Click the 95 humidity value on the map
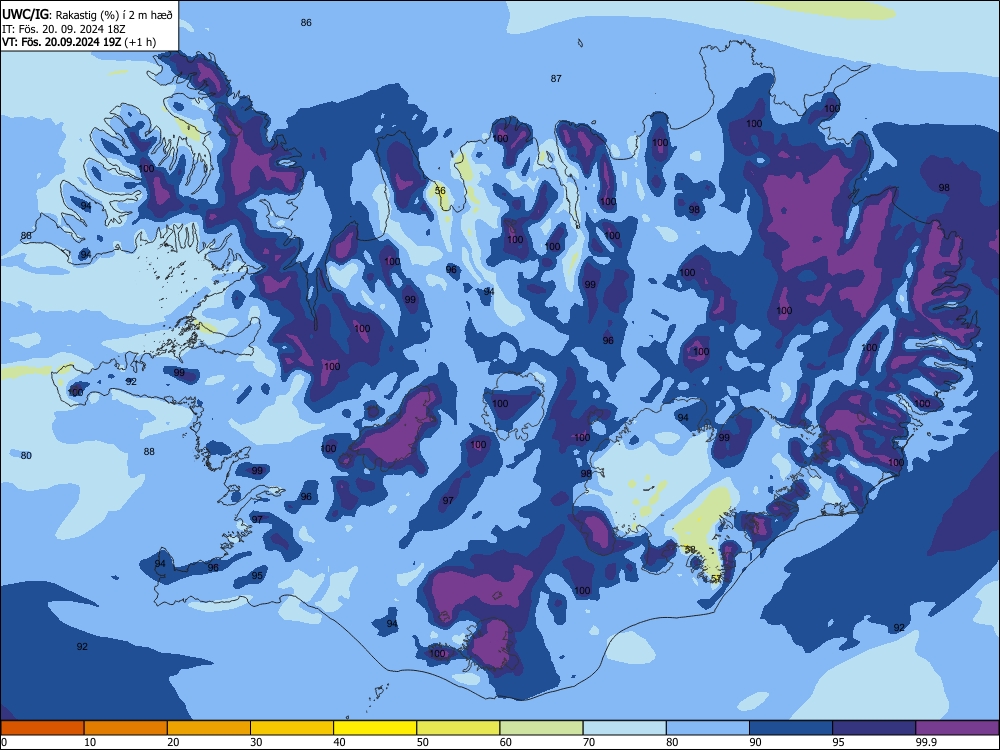The height and width of the screenshot is (750, 1000). pyautogui.click(x=257, y=575)
